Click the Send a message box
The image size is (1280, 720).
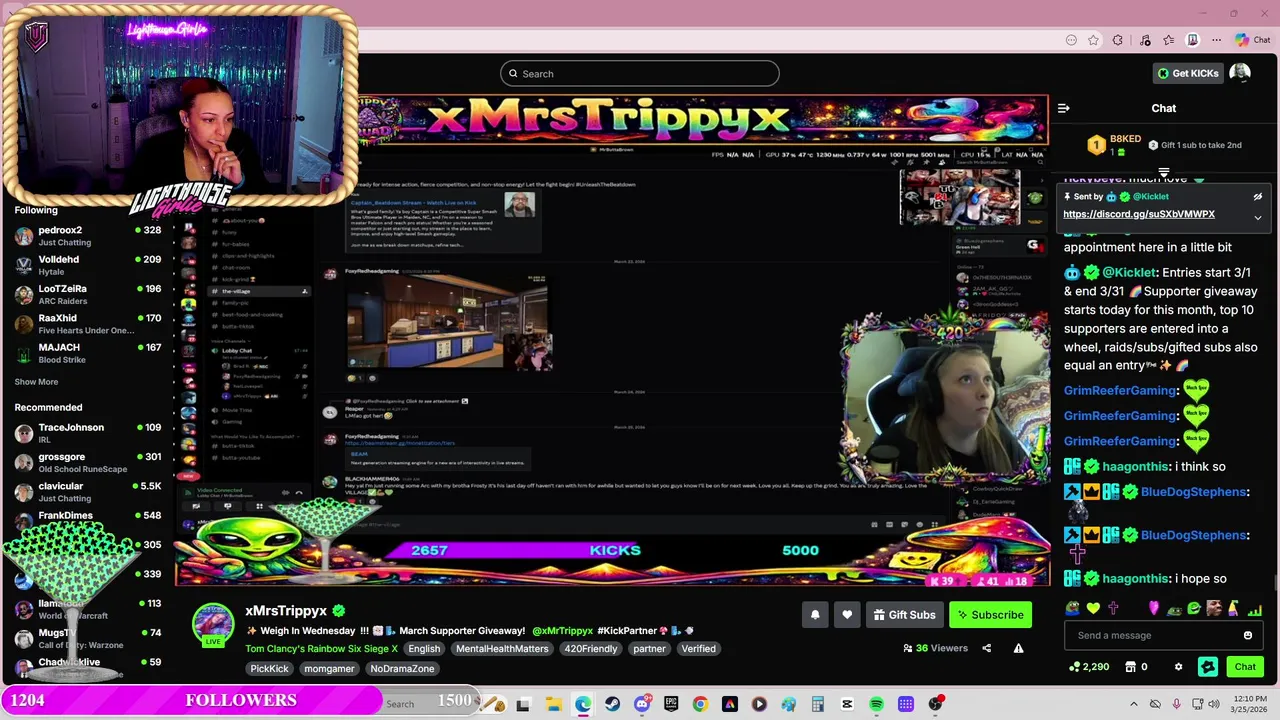pyautogui.click(x=1165, y=635)
